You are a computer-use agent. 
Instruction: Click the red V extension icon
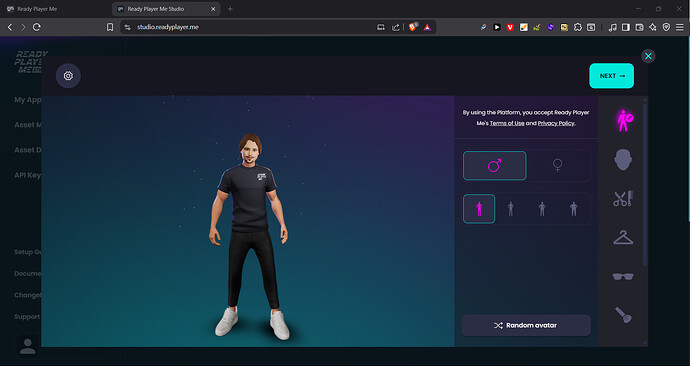[510, 27]
